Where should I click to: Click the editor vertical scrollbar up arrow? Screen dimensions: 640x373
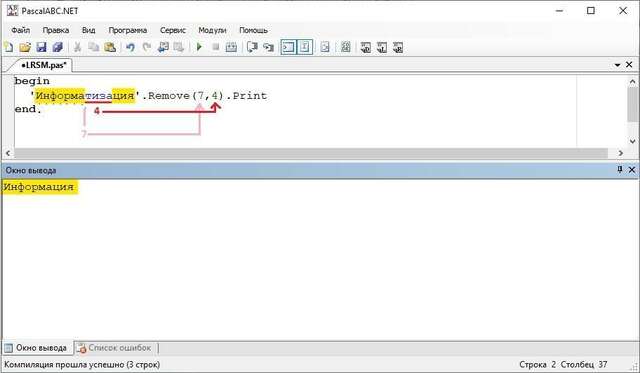coord(632,82)
